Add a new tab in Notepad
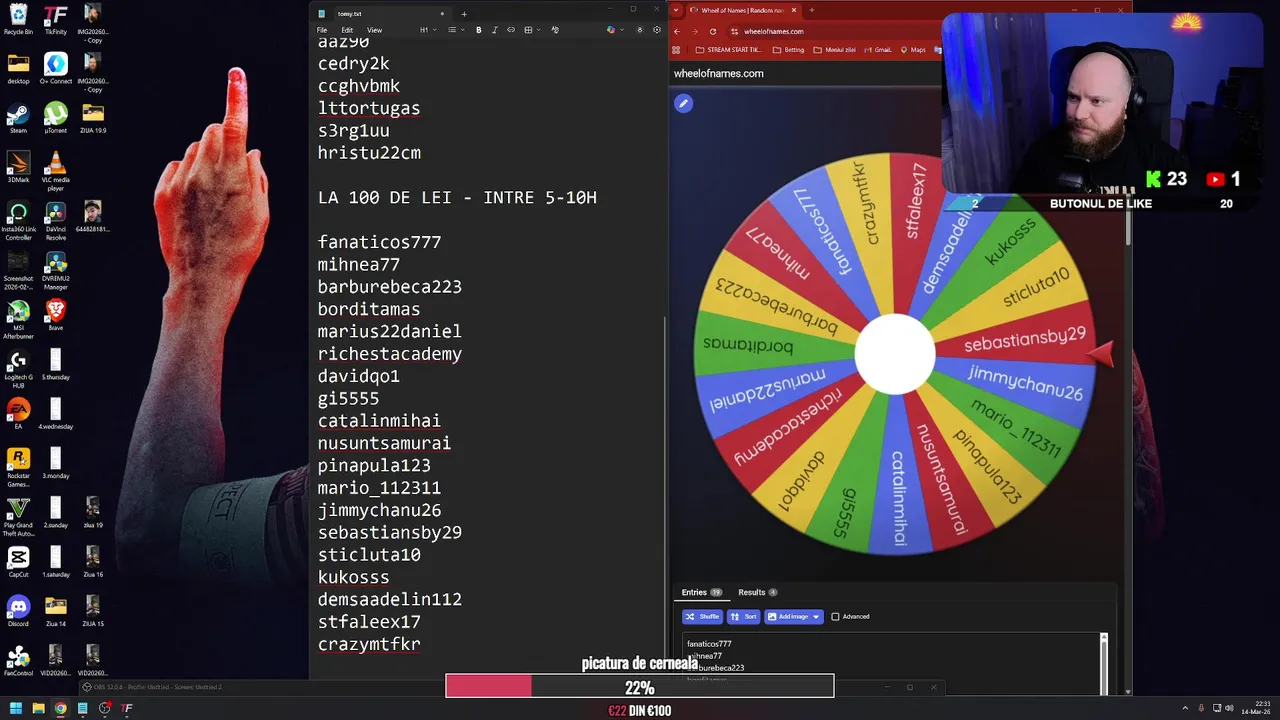 point(464,14)
